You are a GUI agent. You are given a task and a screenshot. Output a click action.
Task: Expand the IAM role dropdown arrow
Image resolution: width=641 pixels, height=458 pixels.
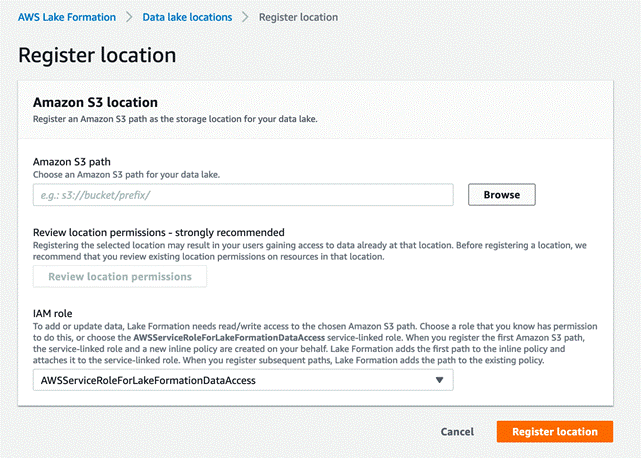(x=439, y=380)
